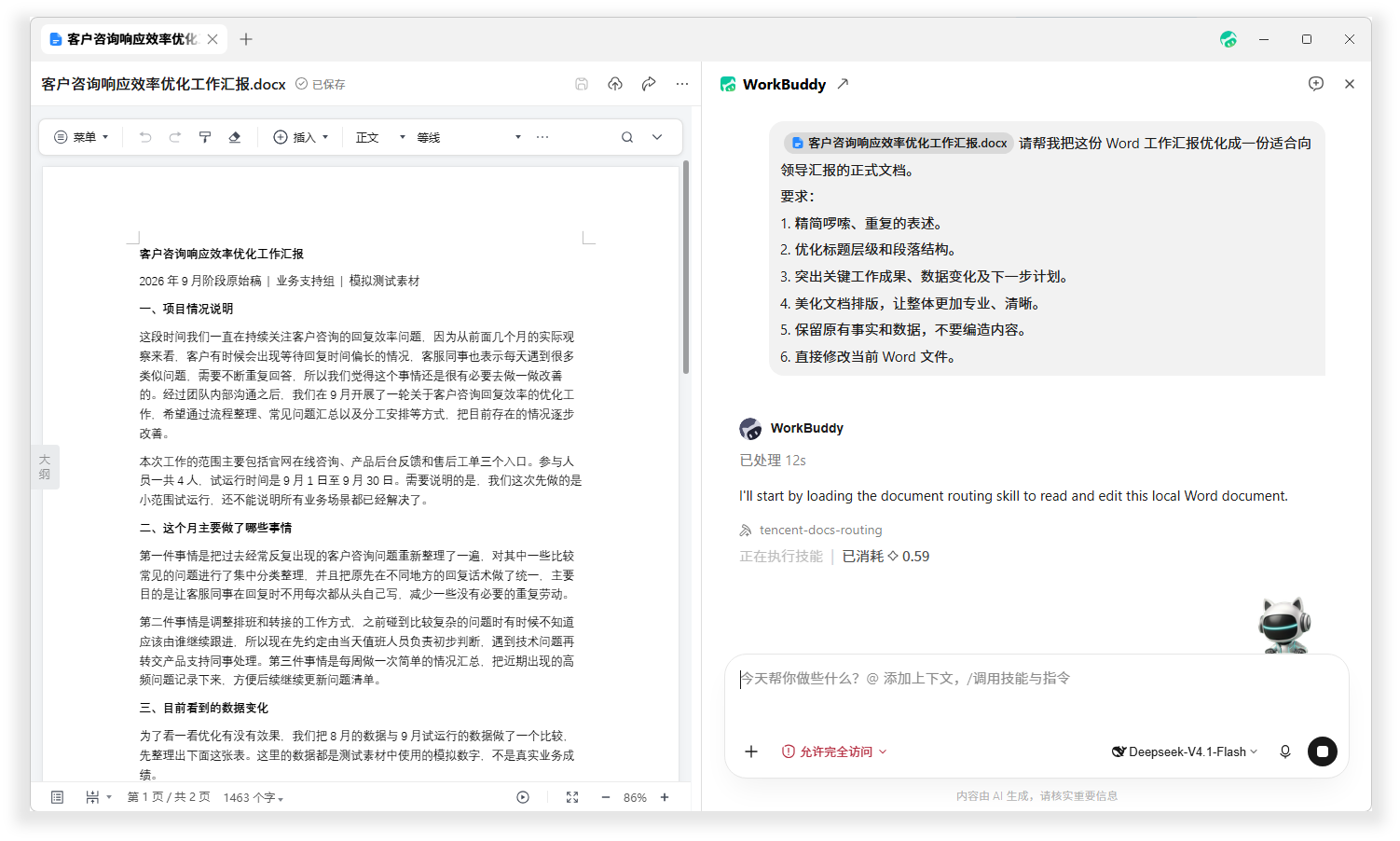
Task: Stop the running WorkBuddy generation
Action: [x=1323, y=751]
